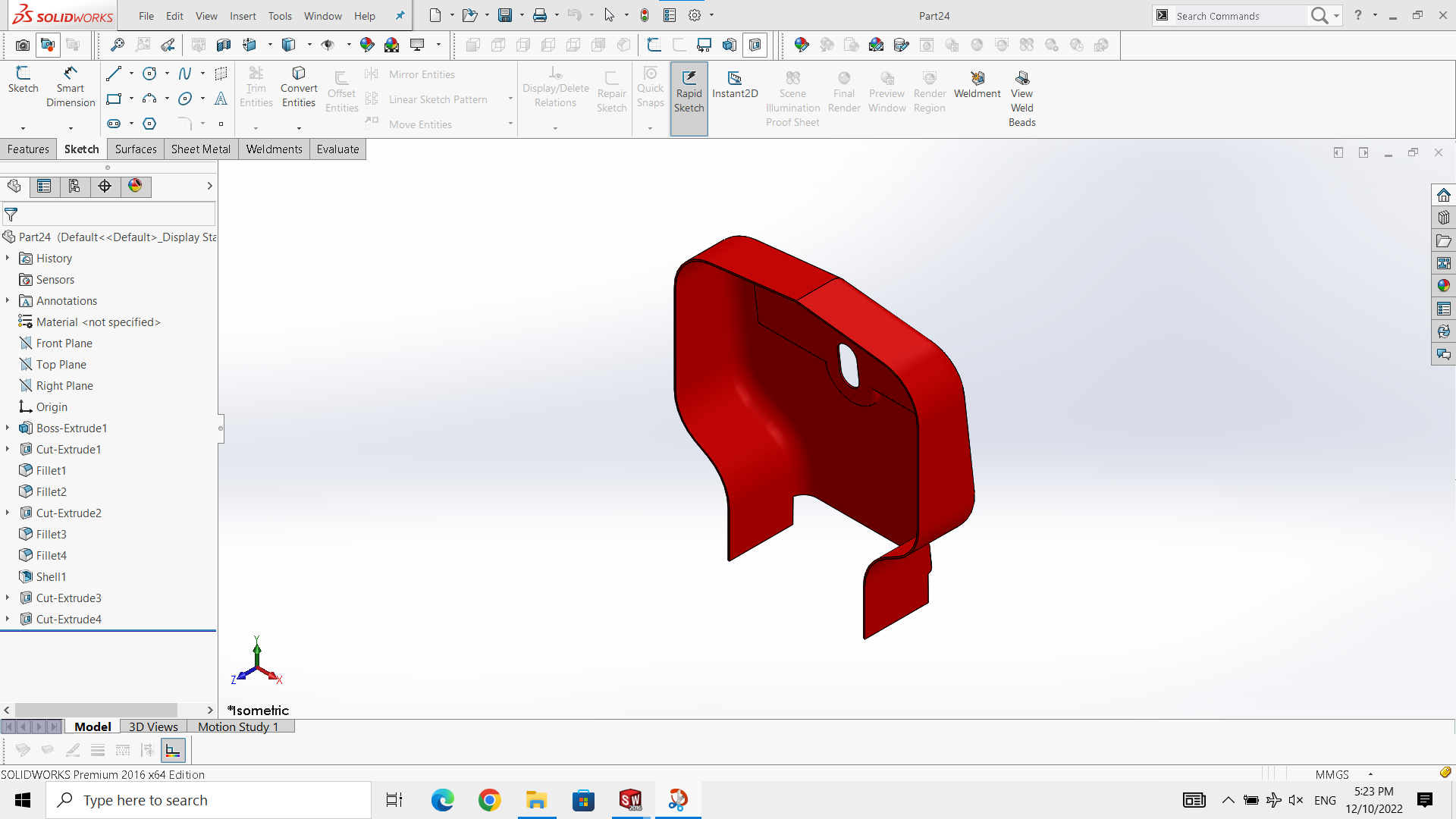Click the Weldment tool icon

coord(977,84)
